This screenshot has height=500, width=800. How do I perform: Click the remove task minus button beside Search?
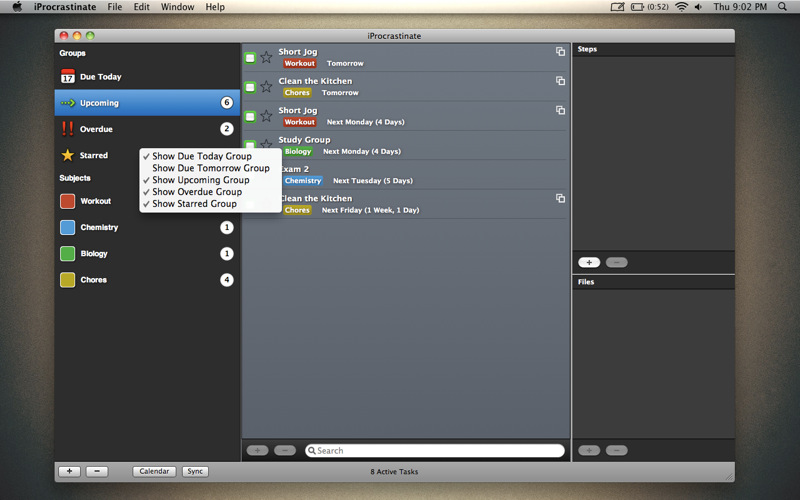pos(285,451)
